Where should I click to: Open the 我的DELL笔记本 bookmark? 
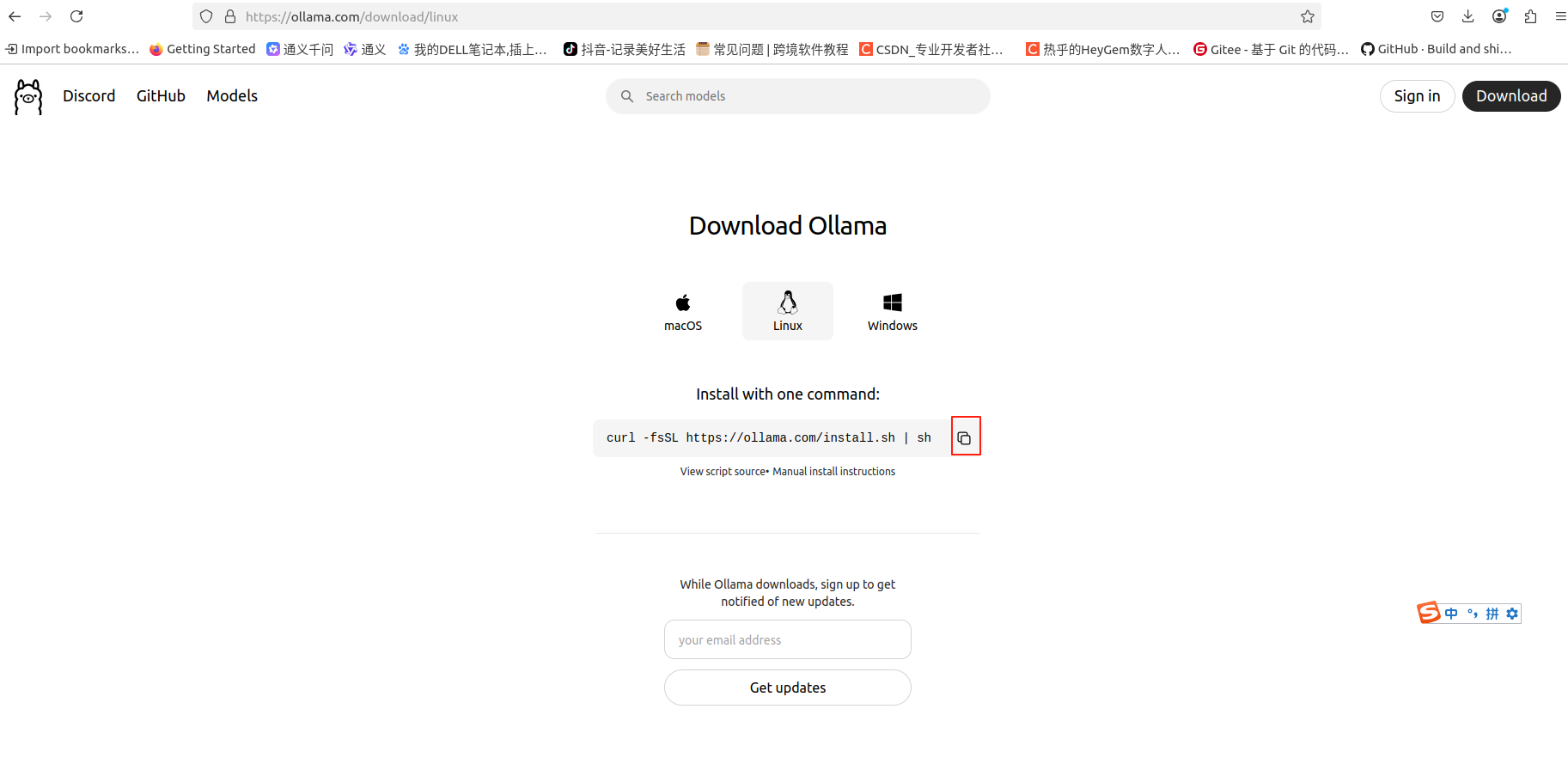click(x=473, y=49)
